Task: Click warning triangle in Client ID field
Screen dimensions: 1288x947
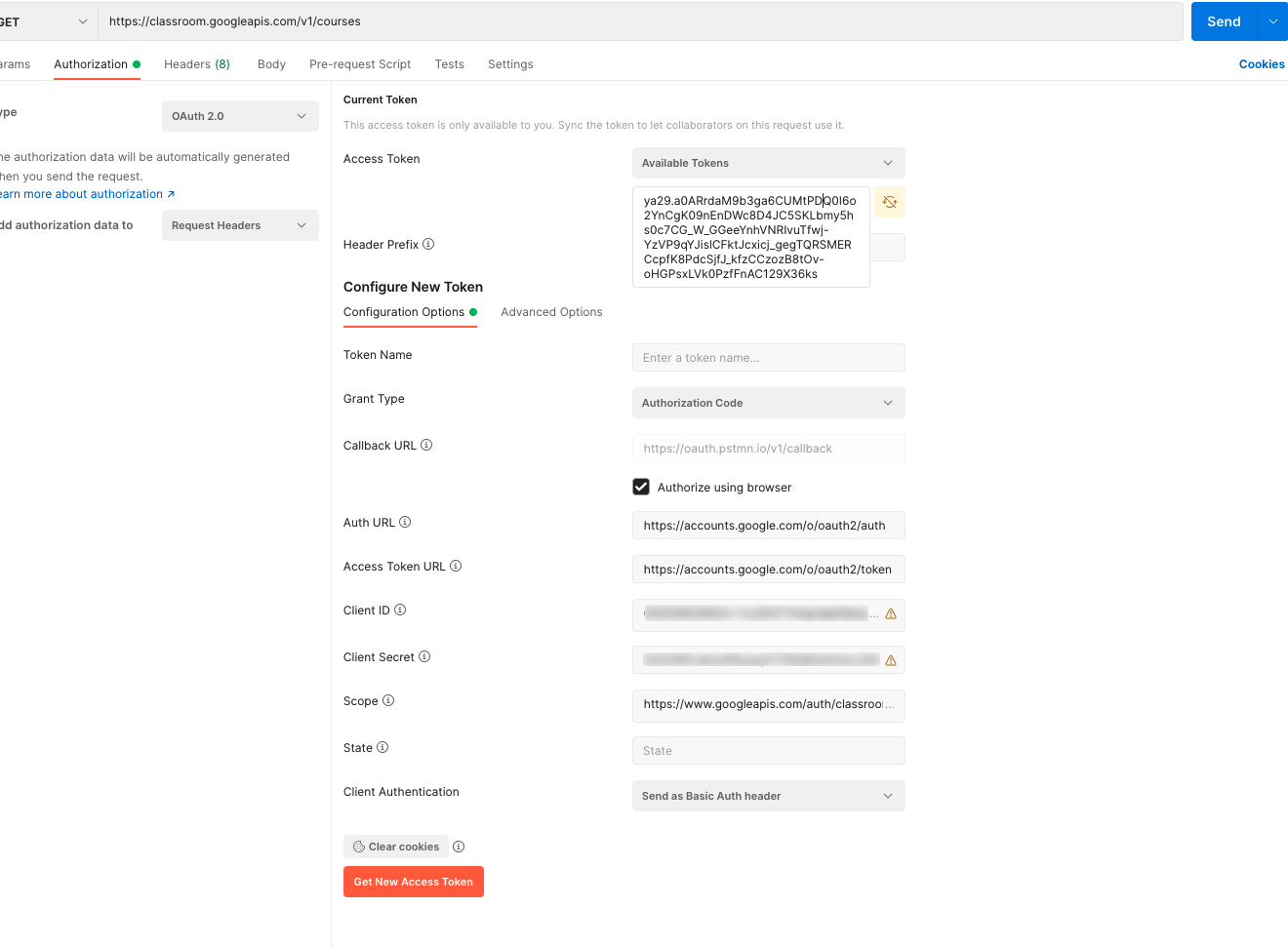Action: pos(891,614)
